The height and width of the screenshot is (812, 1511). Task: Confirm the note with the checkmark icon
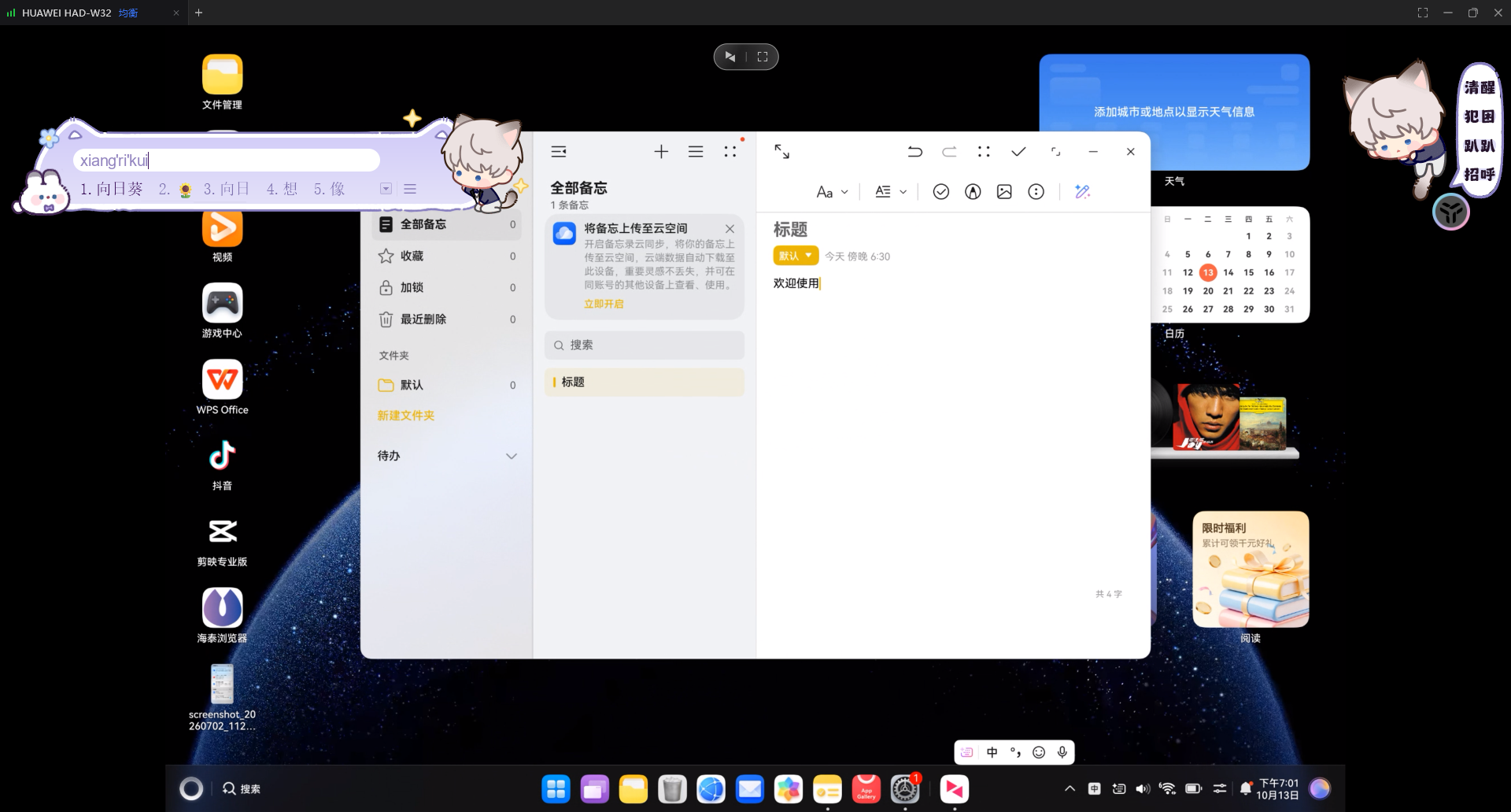coord(1018,152)
